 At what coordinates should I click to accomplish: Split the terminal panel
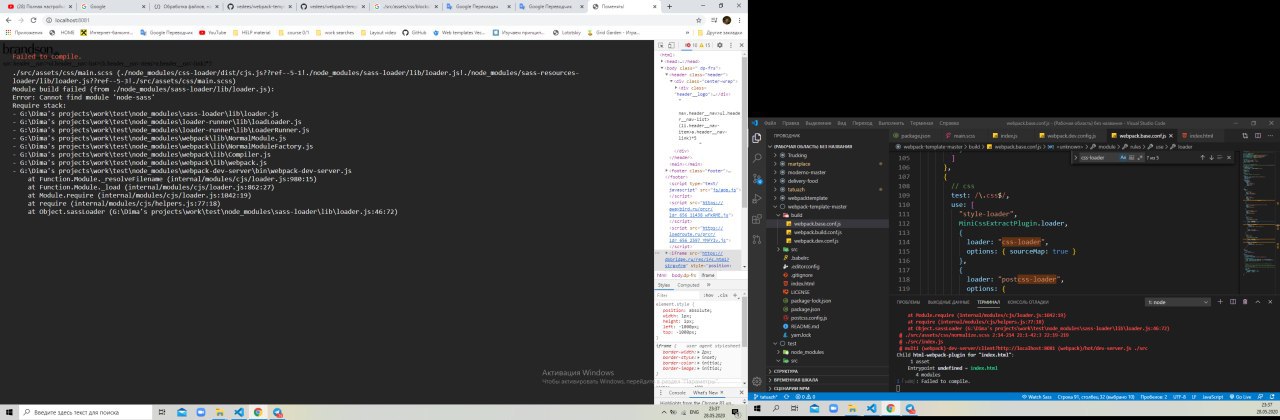click(x=1232, y=302)
